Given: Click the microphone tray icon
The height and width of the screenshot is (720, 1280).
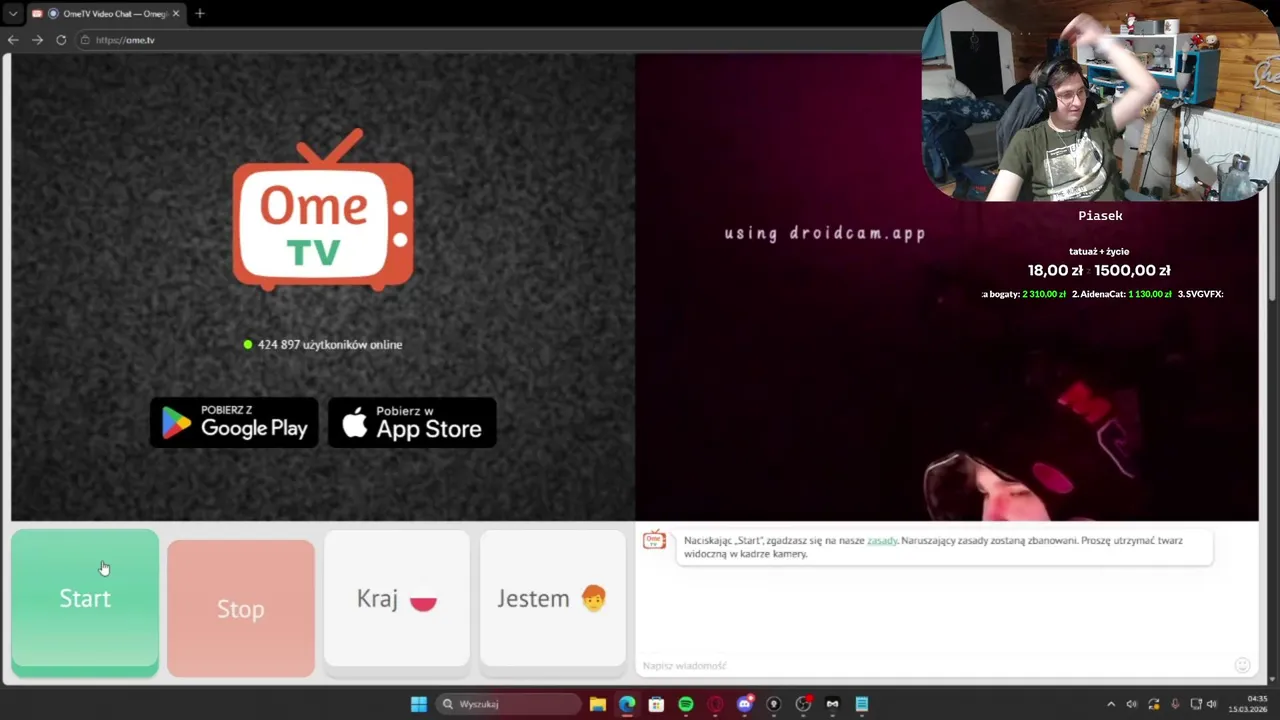Looking at the screenshot, I should (x=1175, y=704).
